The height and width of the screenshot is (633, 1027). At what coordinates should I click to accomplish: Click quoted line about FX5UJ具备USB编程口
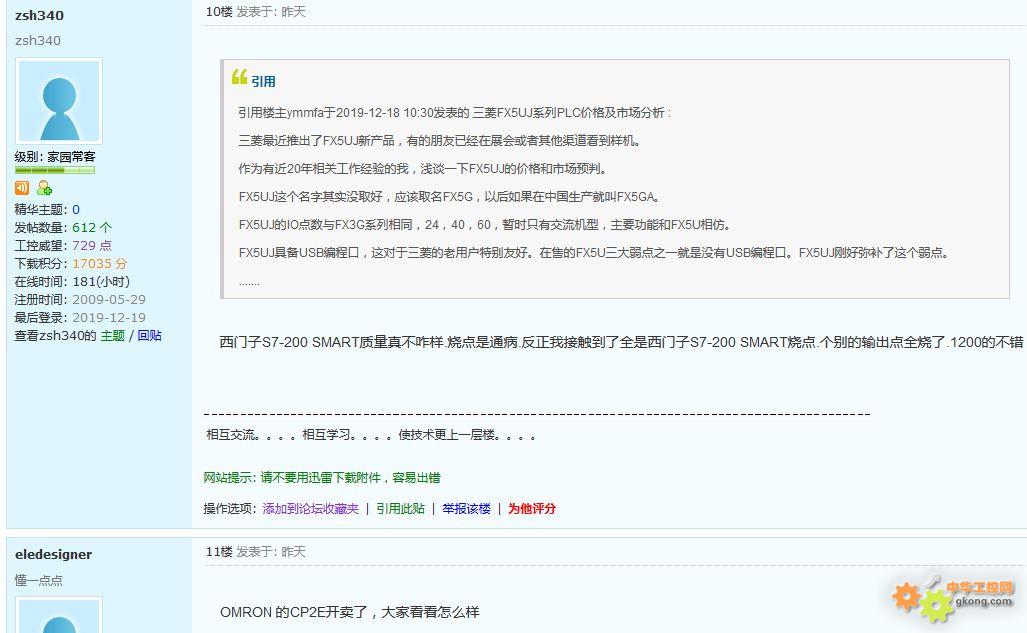point(593,252)
